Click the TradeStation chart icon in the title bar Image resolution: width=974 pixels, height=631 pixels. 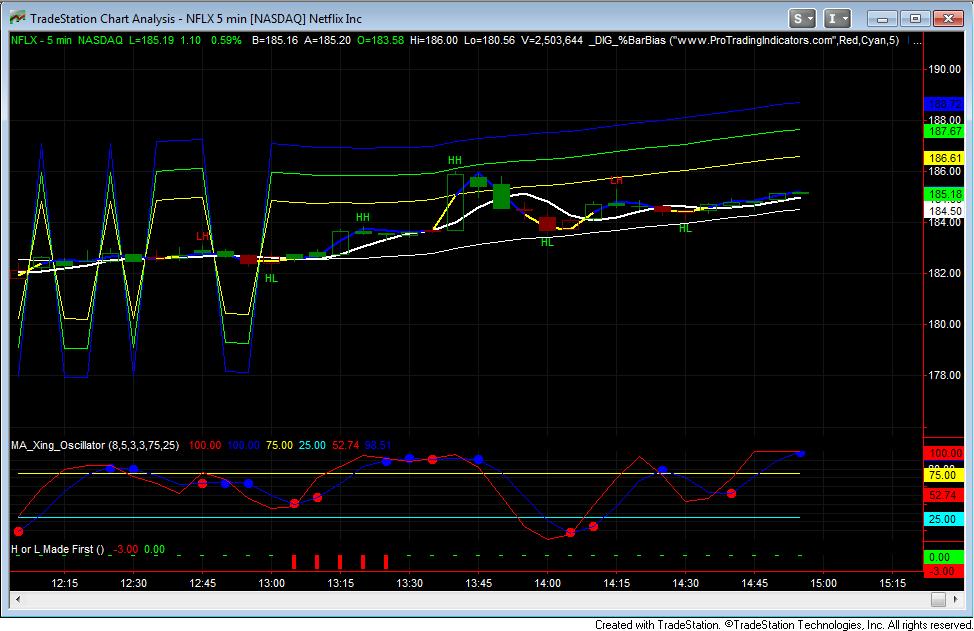point(17,18)
